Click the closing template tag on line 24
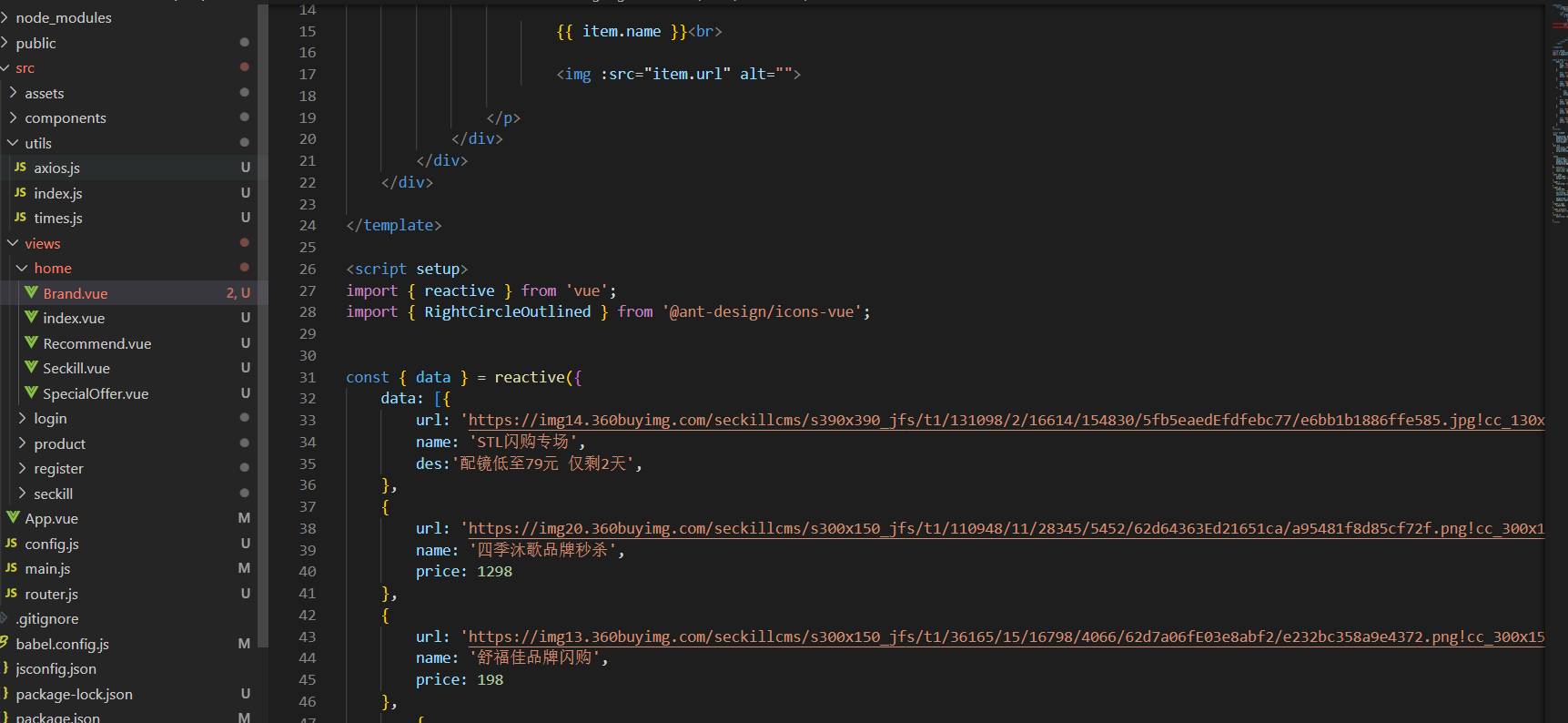This screenshot has height=723, width=1568. tap(394, 225)
